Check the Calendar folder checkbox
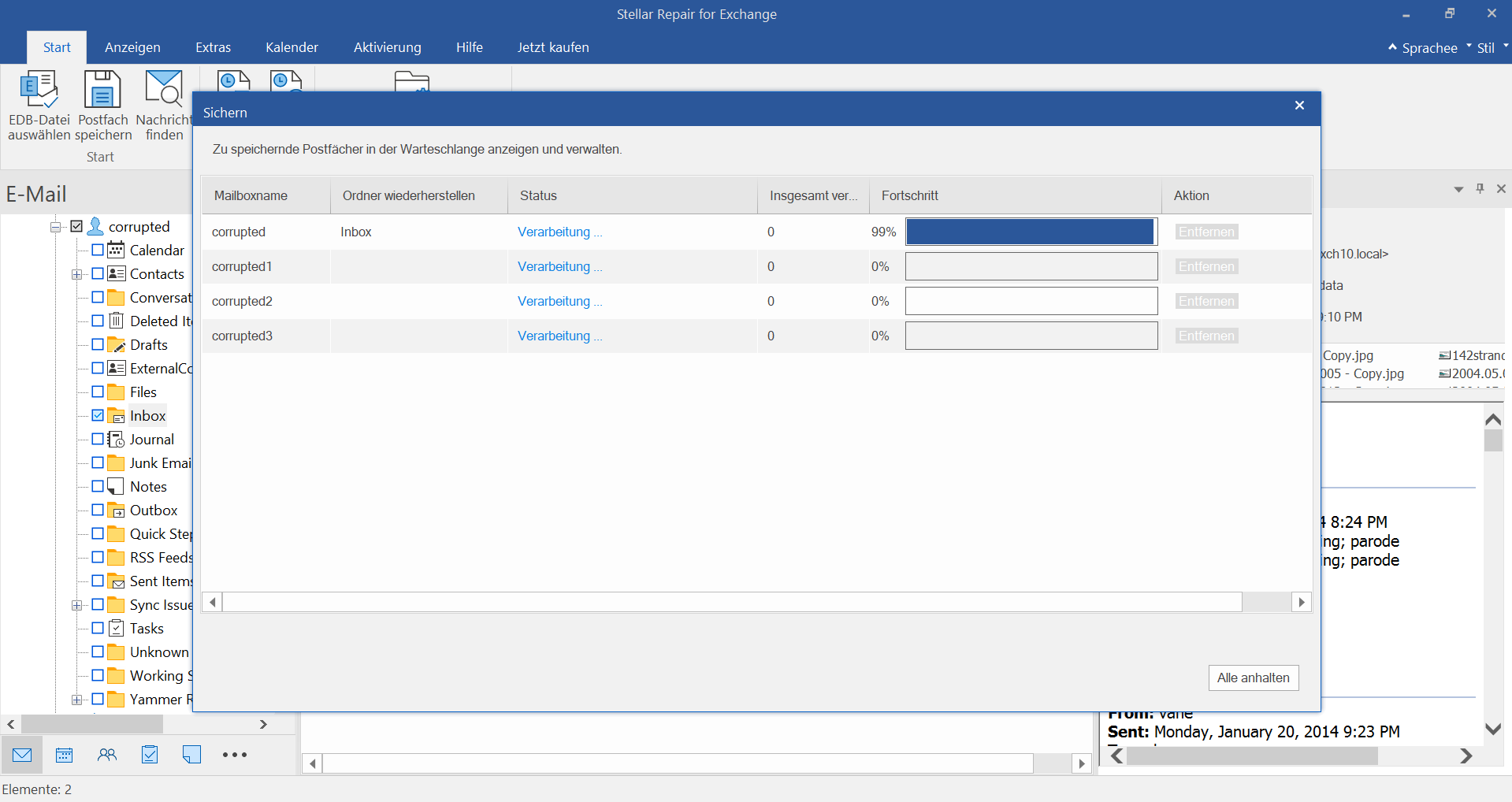 (98, 250)
